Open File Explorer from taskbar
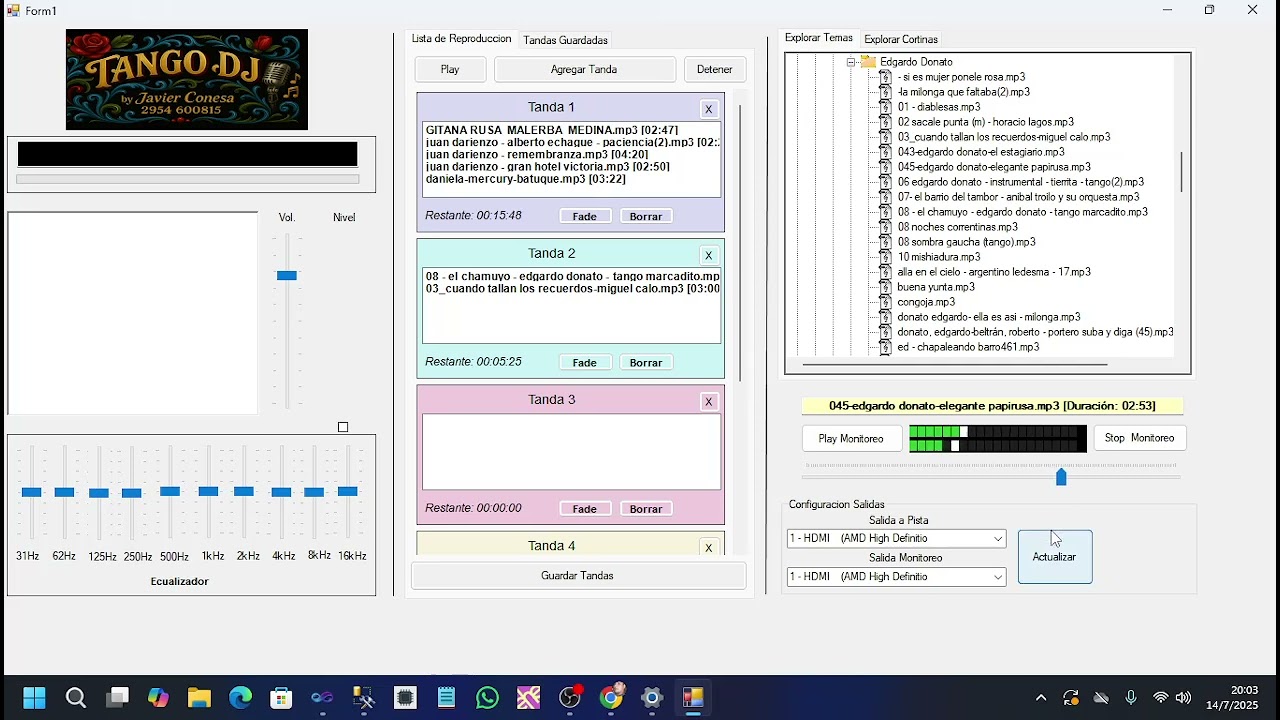This screenshot has height=720, width=1280. pos(199,698)
